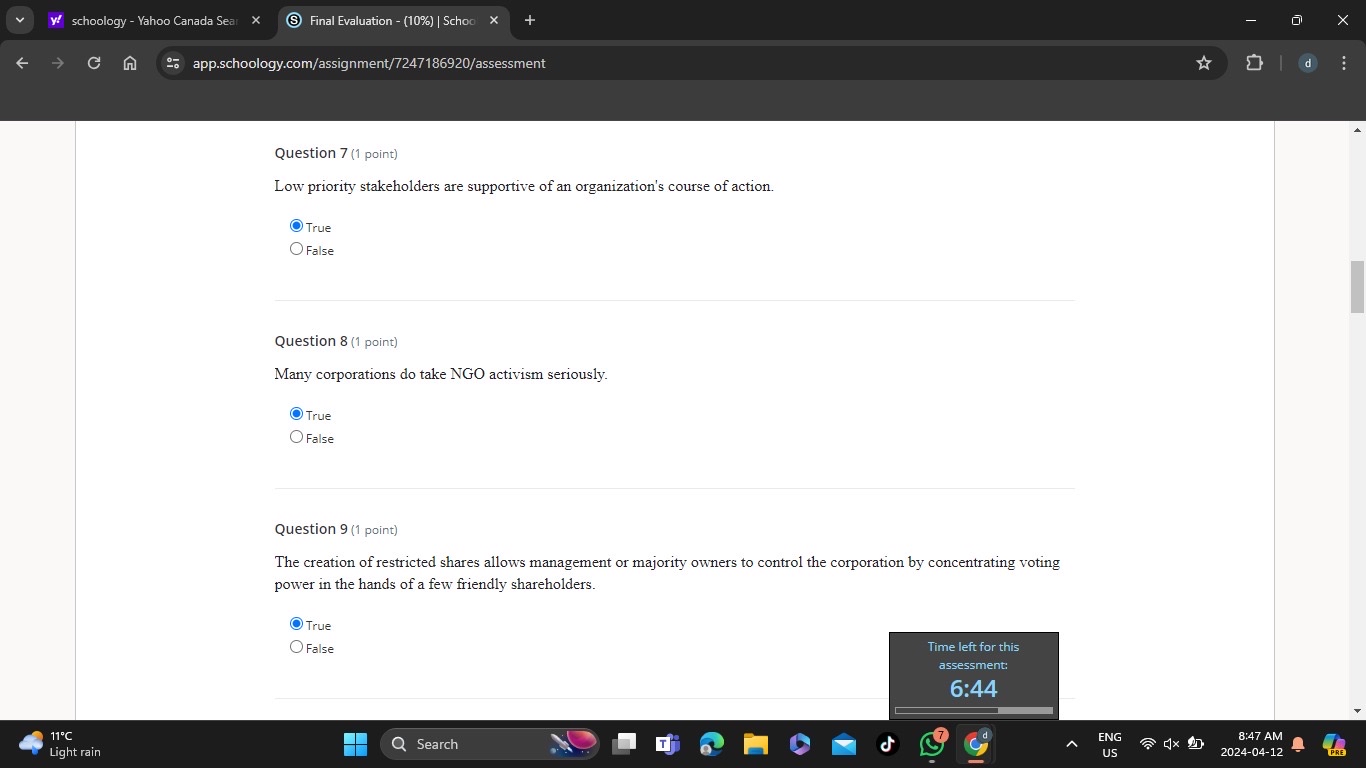
Task: Click the taskbar Search box
Action: pyautogui.click(x=490, y=744)
